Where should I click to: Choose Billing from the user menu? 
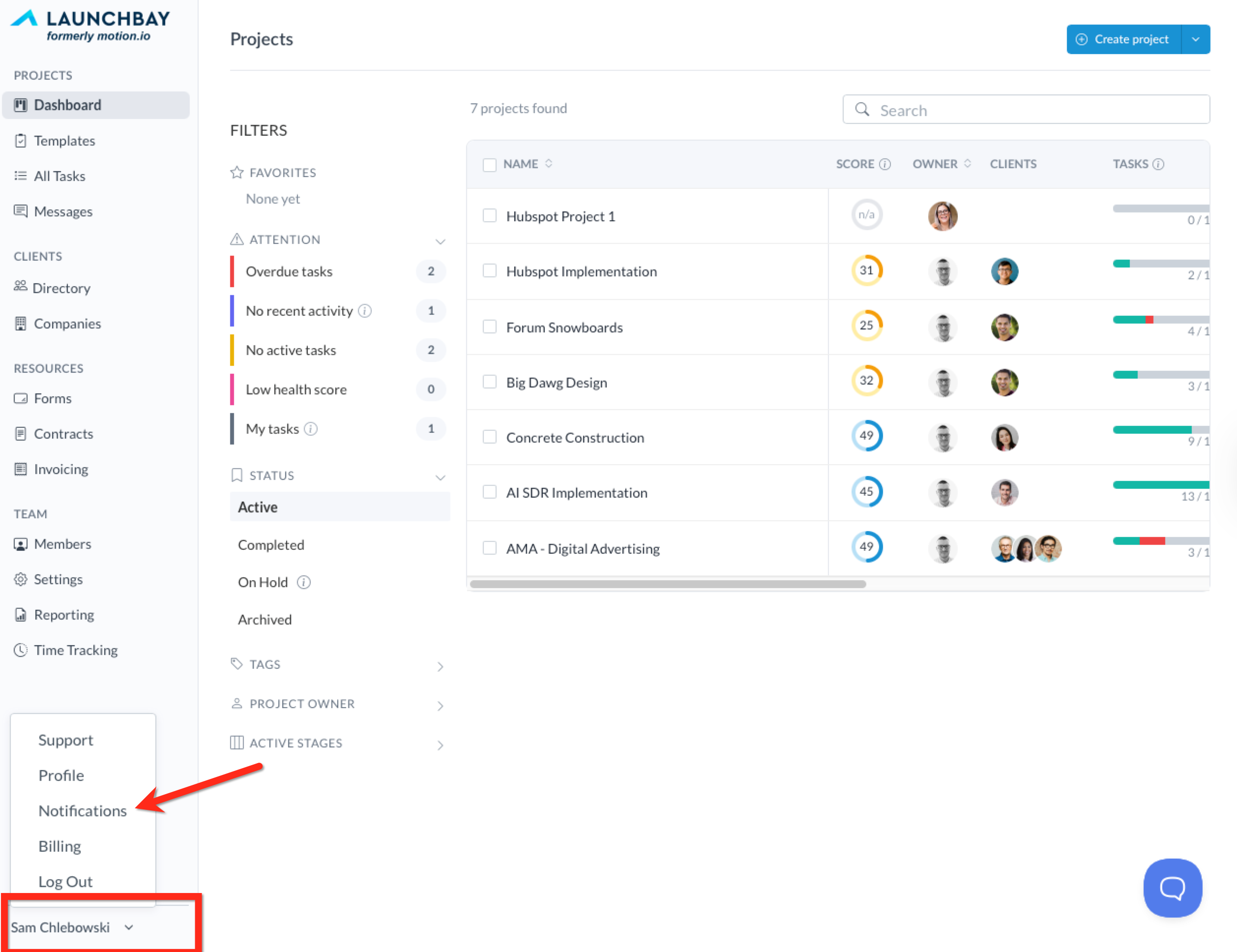pos(59,846)
